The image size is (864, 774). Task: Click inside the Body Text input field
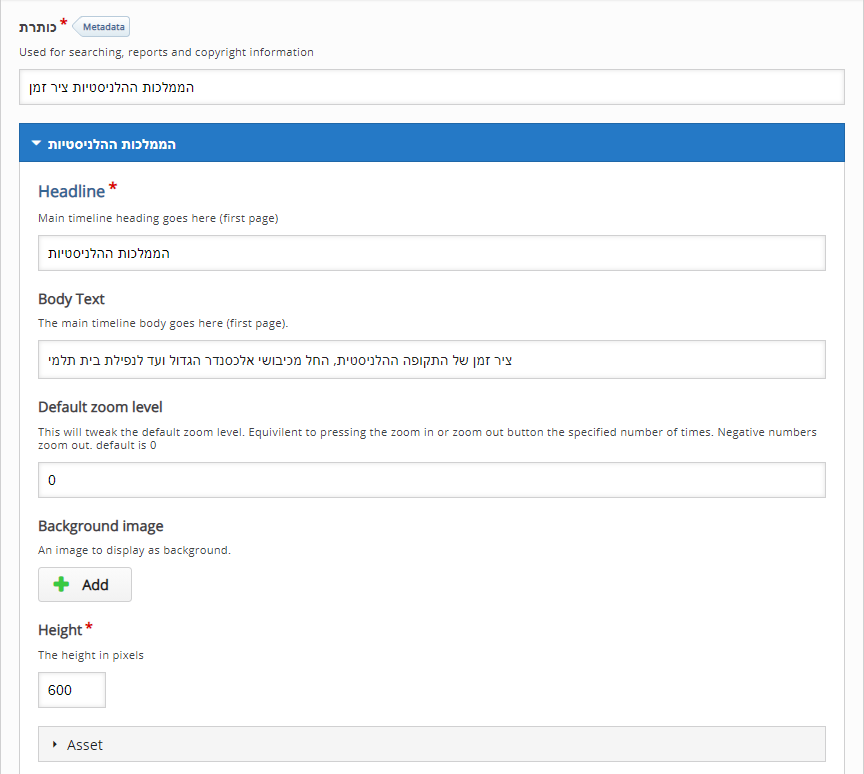click(x=431, y=360)
